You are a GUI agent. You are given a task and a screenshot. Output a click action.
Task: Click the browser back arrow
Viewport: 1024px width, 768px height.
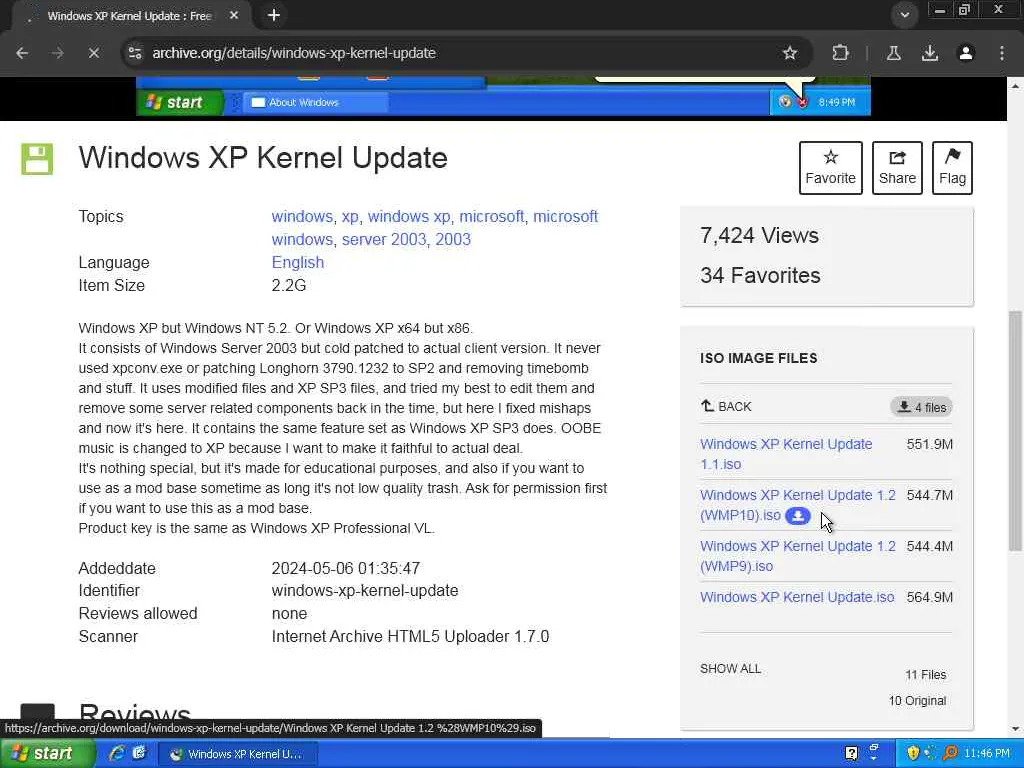tap(22, 53)
